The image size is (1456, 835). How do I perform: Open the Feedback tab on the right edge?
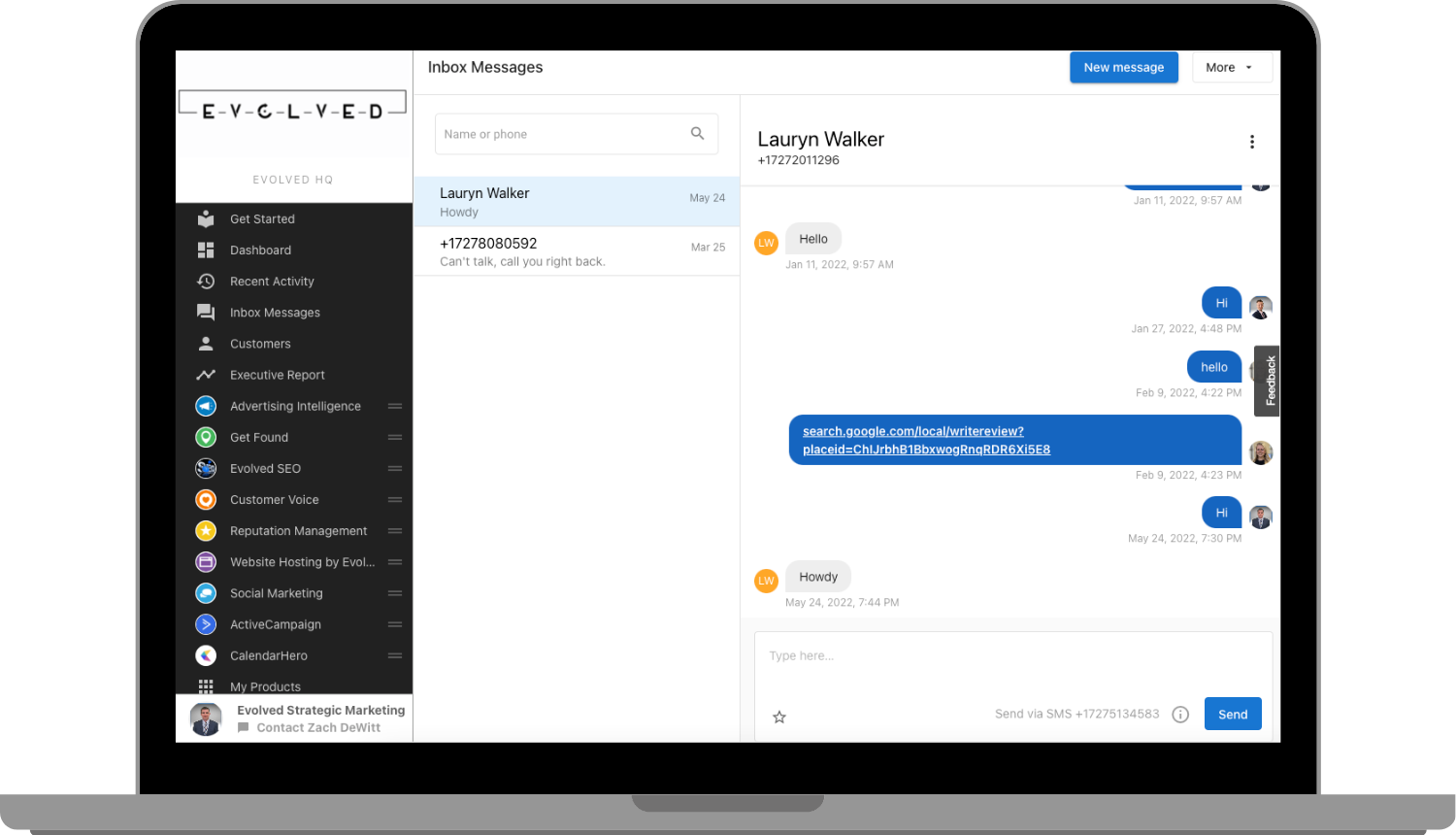pos(1267,380)
